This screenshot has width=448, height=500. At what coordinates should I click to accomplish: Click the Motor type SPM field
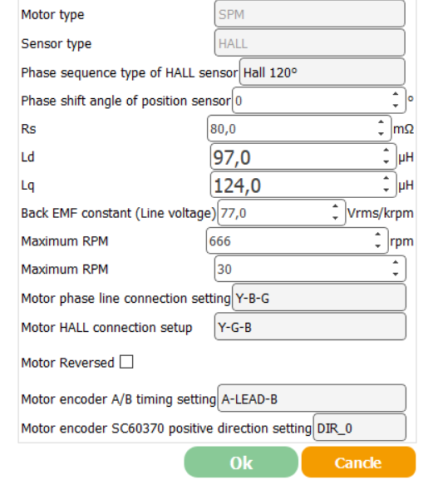[x=310, y=14]
